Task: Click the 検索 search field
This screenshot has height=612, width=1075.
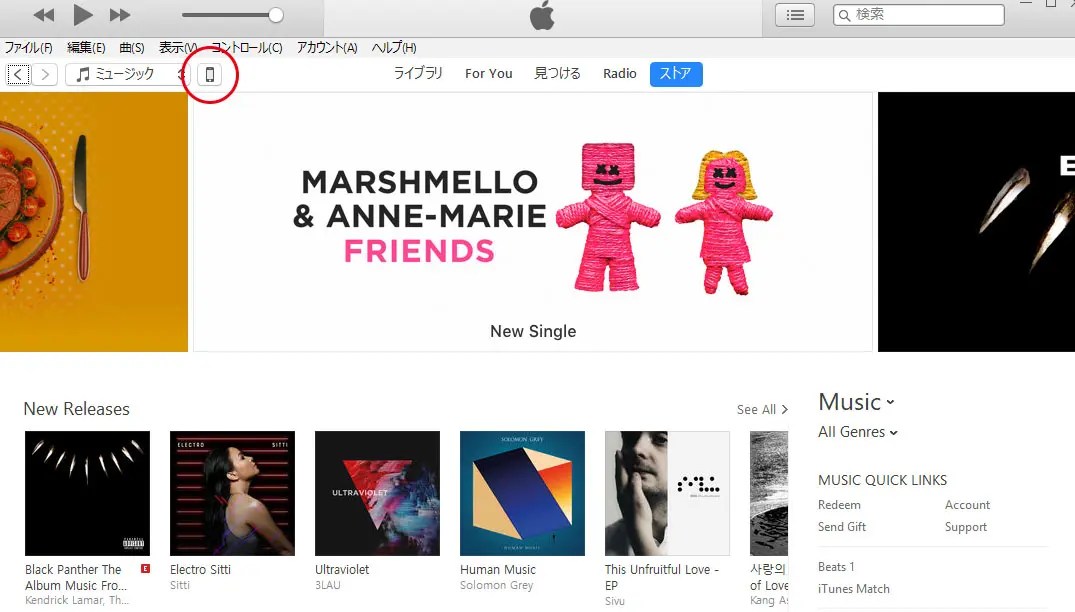Action: 919,15
